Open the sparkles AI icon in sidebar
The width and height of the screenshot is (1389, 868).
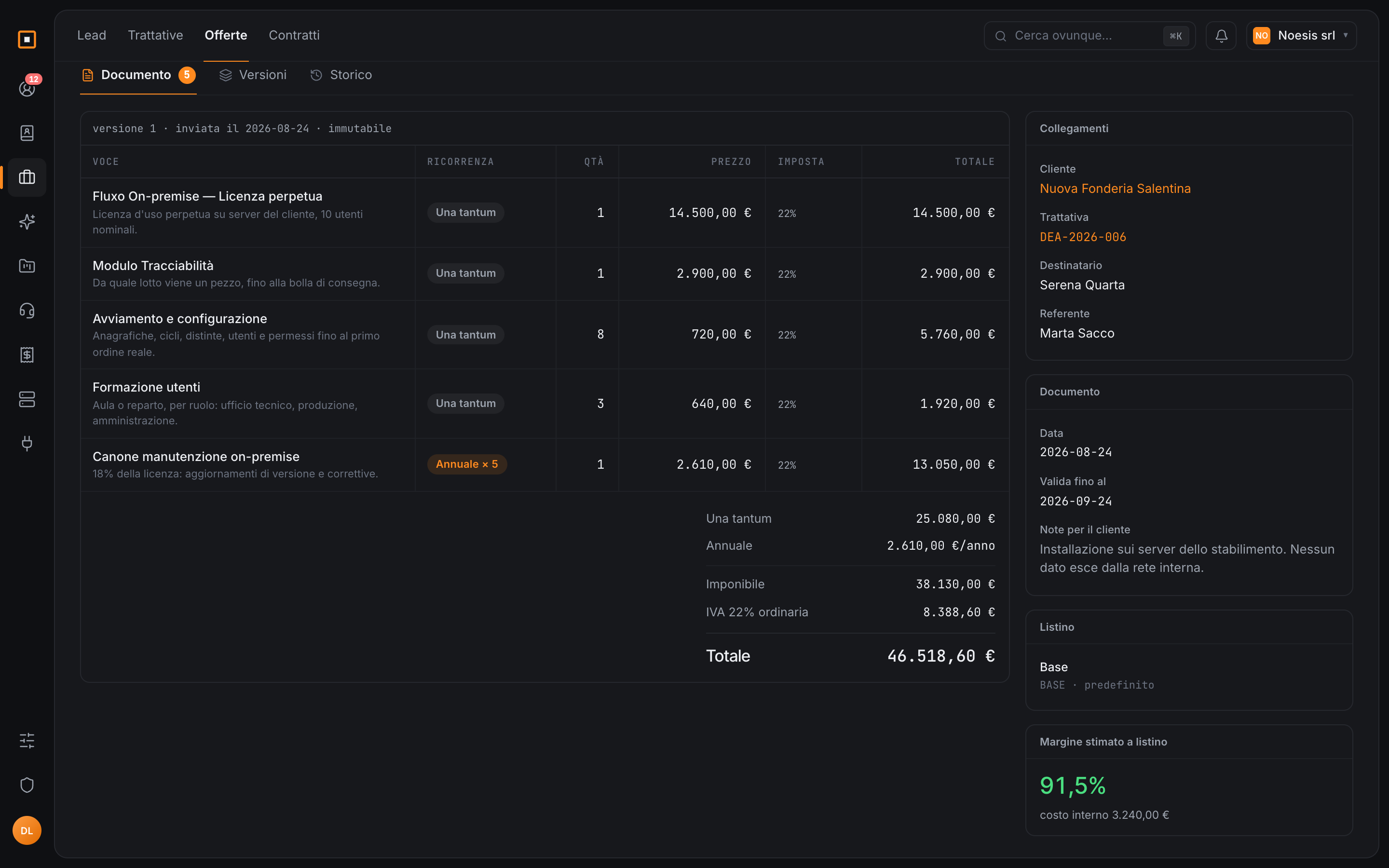point(27,222)
